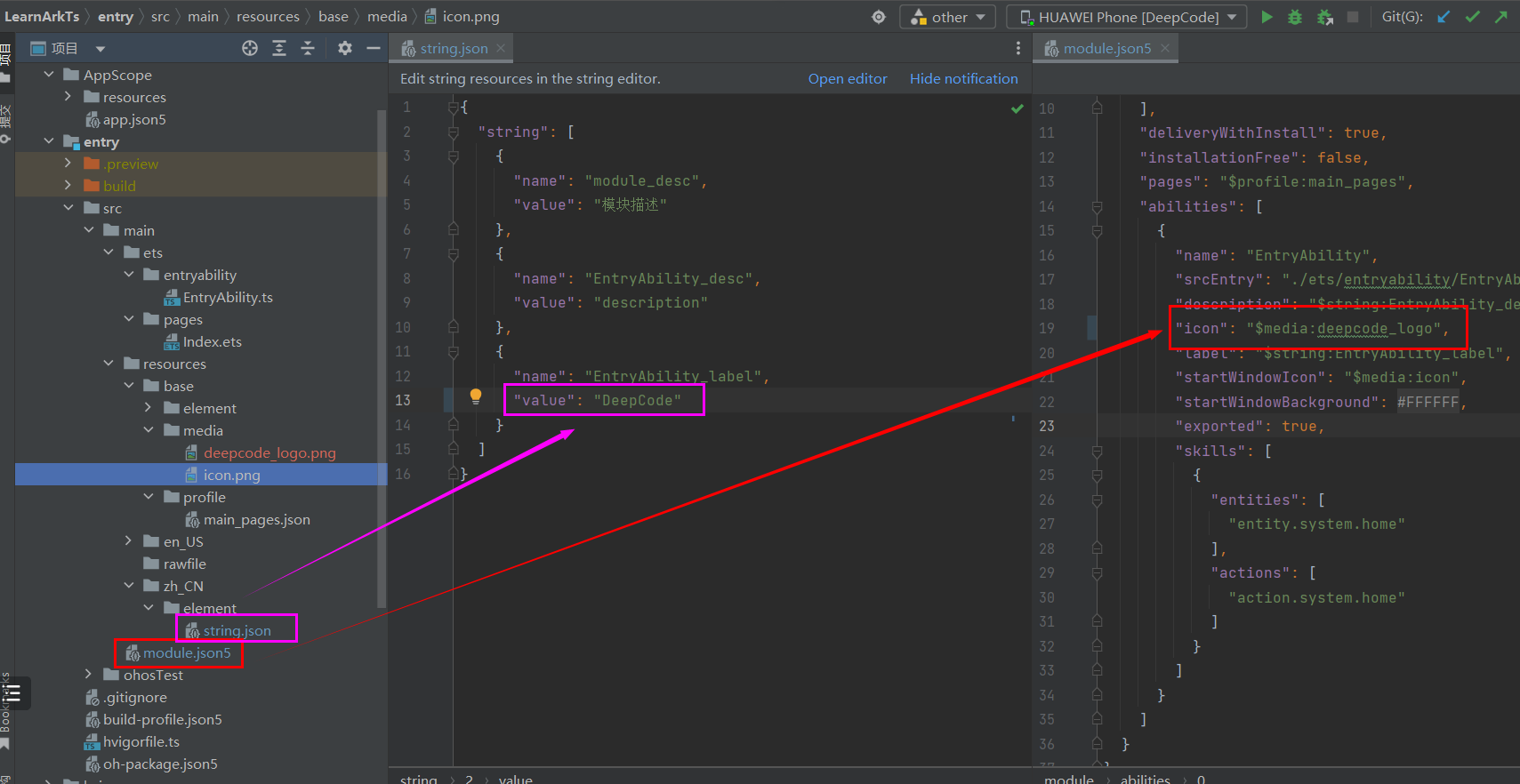
Task: Collapse the ets folder
Action: pyautogui.click(x=109, y=252)
